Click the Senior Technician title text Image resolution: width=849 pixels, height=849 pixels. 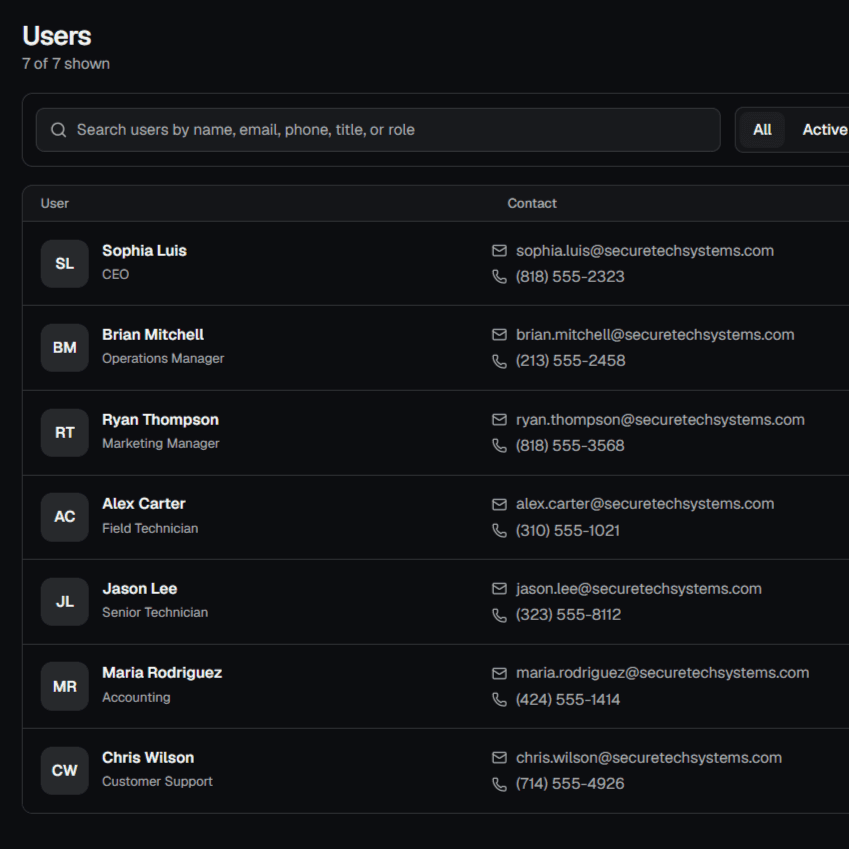(x=155, y=612)
